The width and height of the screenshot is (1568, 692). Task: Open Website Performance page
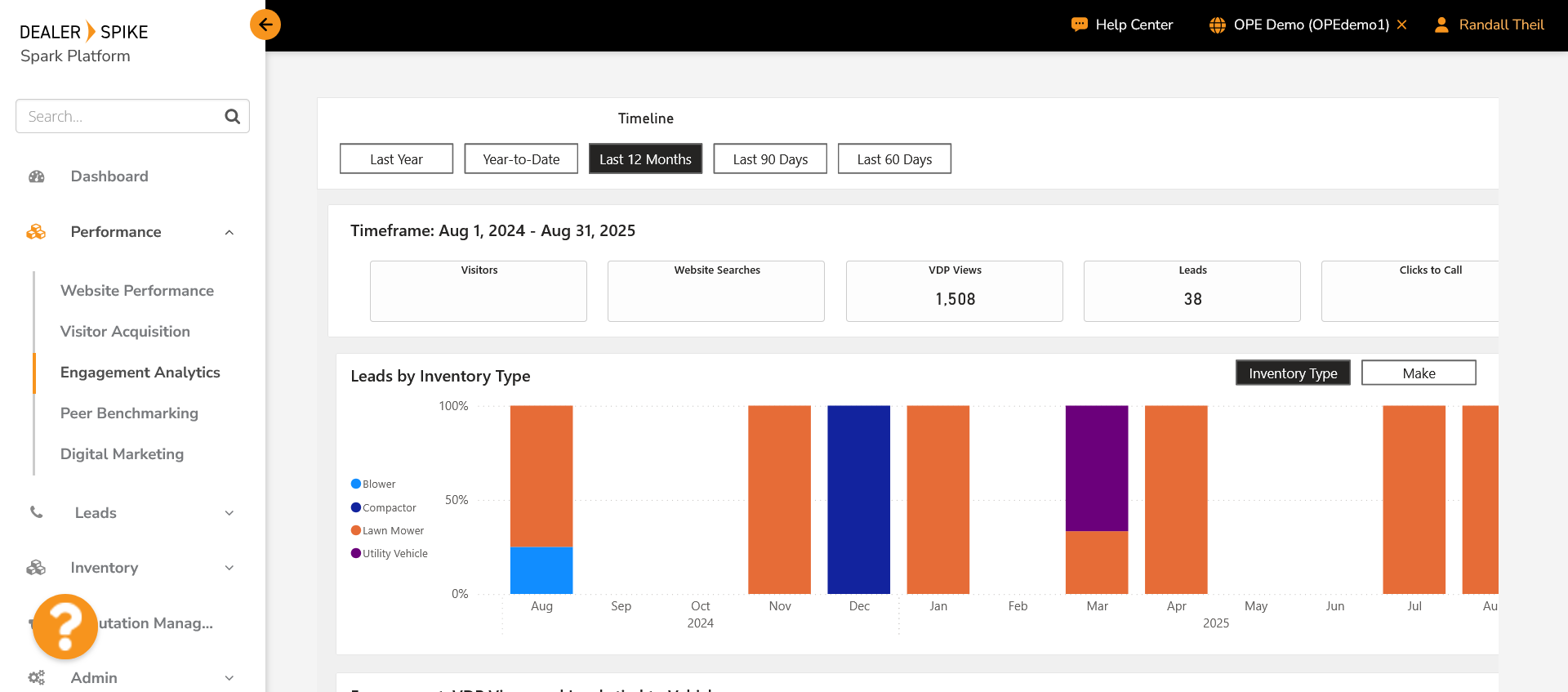[137, 291]
